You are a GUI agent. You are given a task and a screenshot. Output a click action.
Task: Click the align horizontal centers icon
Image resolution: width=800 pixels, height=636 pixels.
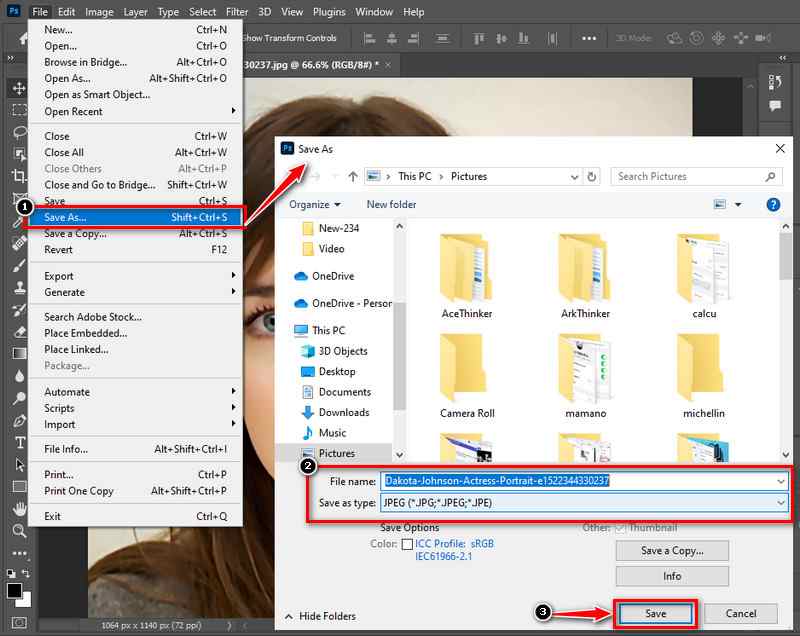pos(392,38)
